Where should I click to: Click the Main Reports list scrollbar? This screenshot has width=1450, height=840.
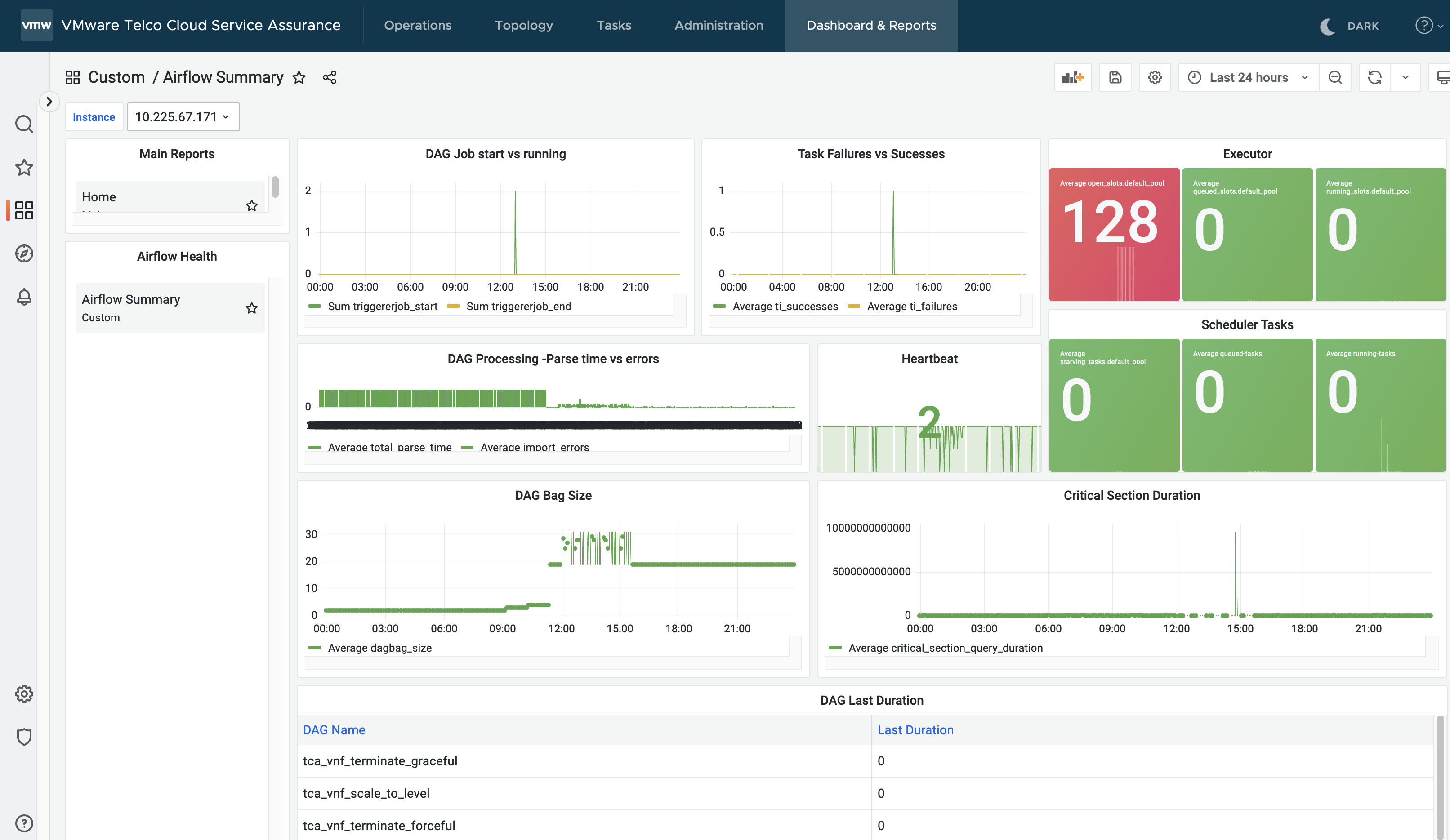point(275,187)
